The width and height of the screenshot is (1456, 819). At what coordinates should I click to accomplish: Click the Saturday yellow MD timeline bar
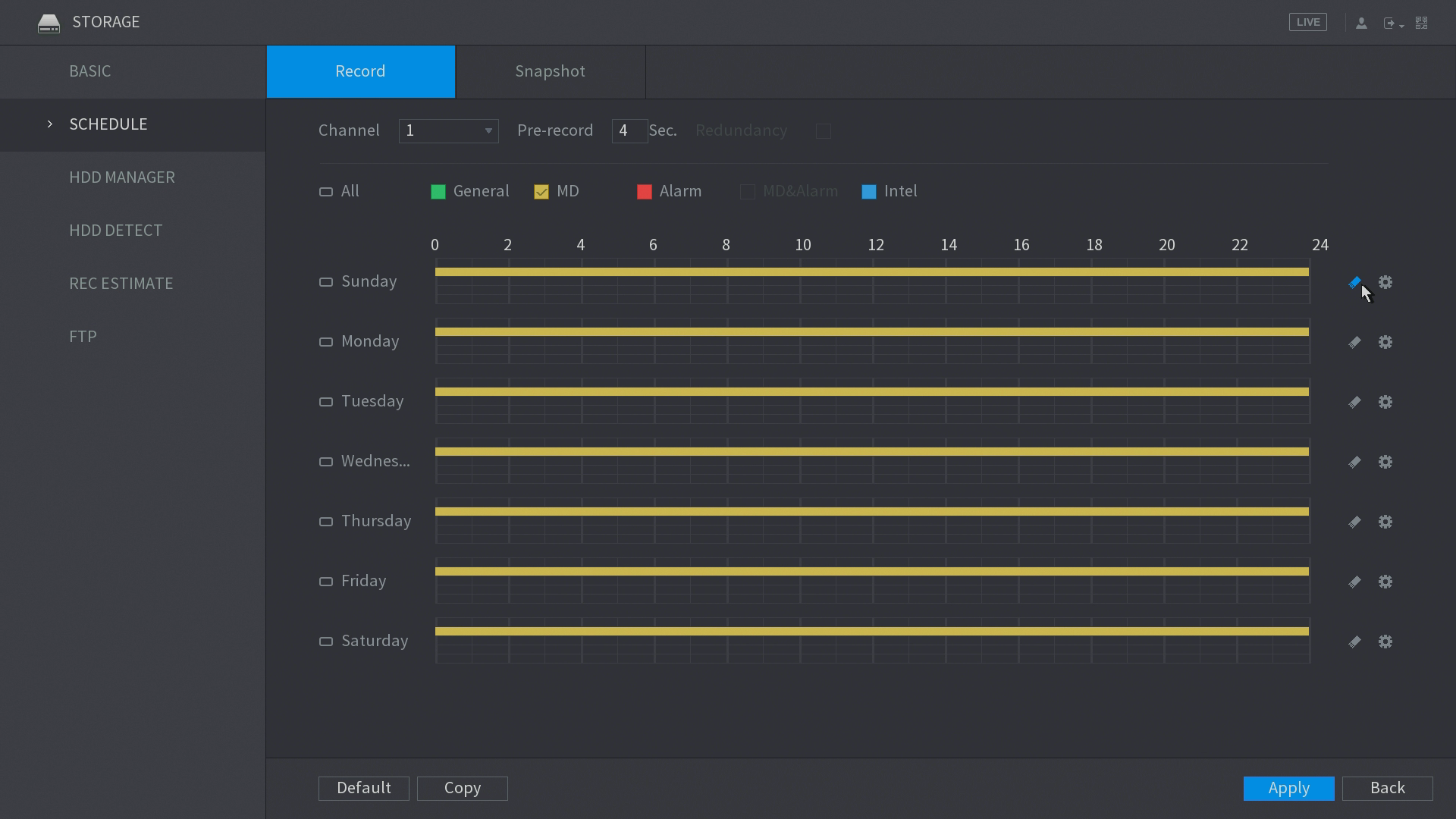pyautogui.click(x=872, y=631)
